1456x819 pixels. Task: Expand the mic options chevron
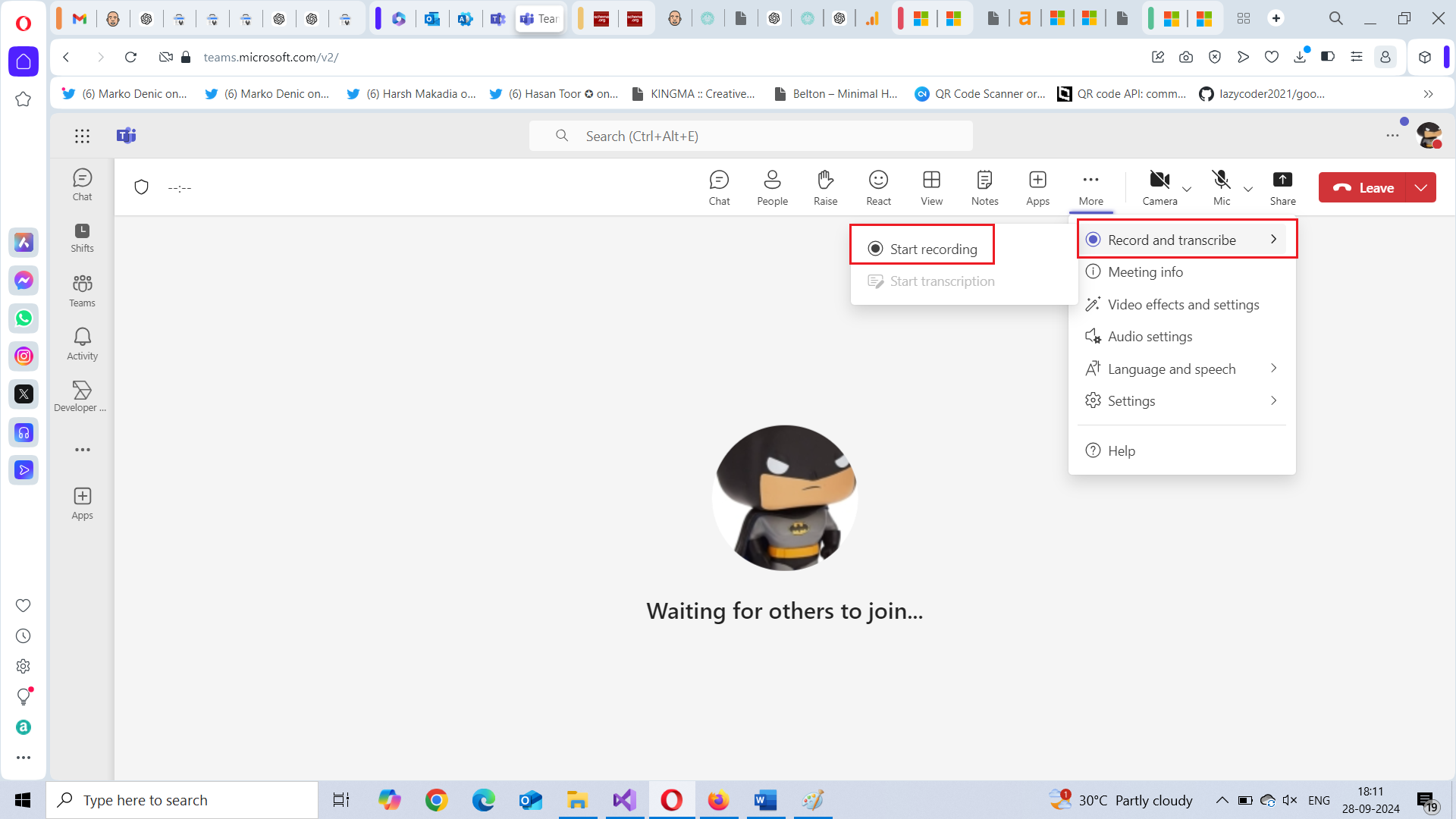click(x=1248, y=189)
